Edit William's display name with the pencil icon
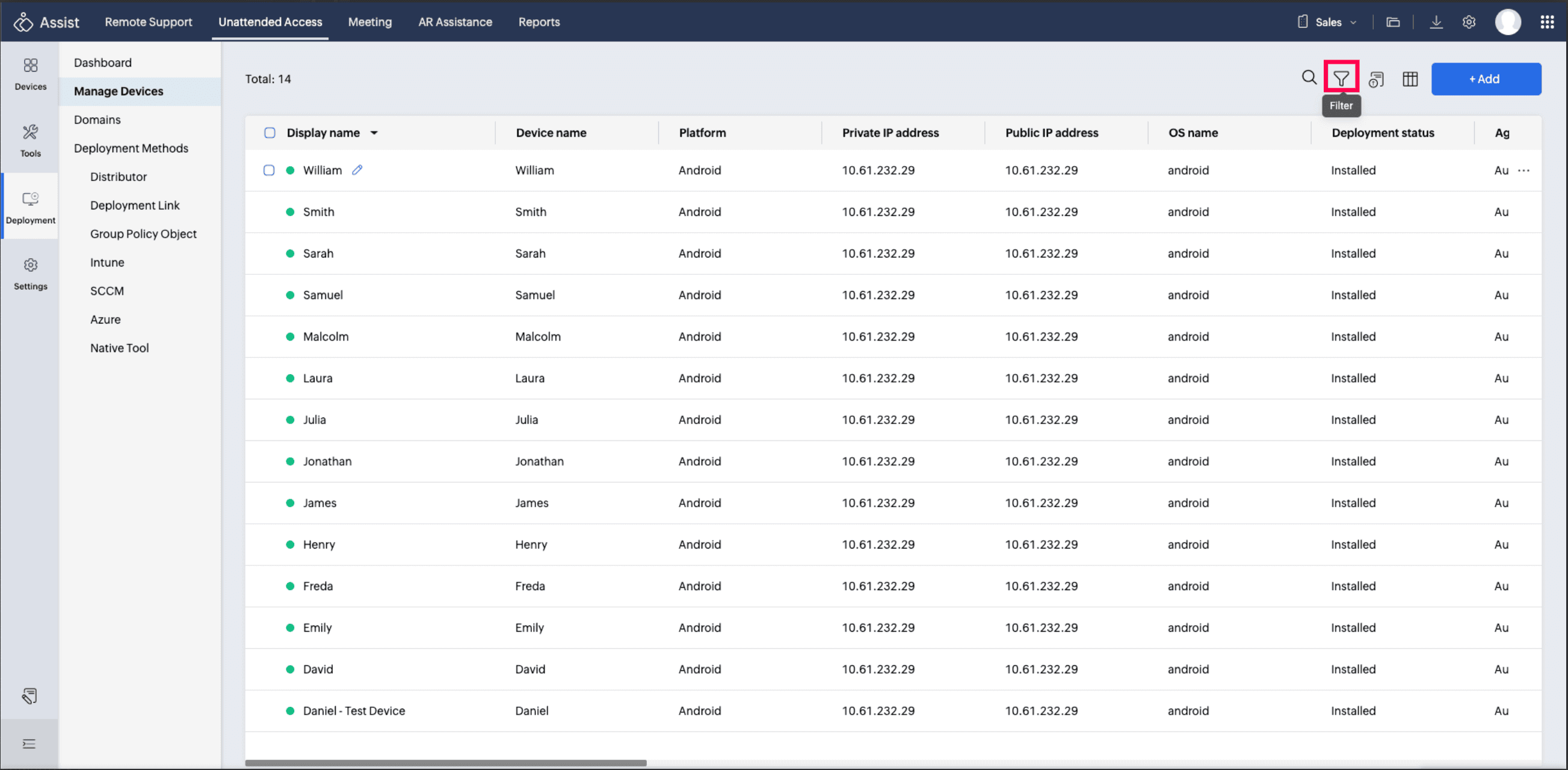Image resolution: width=1568 pixels, height=770 pixels. [357, 170]
